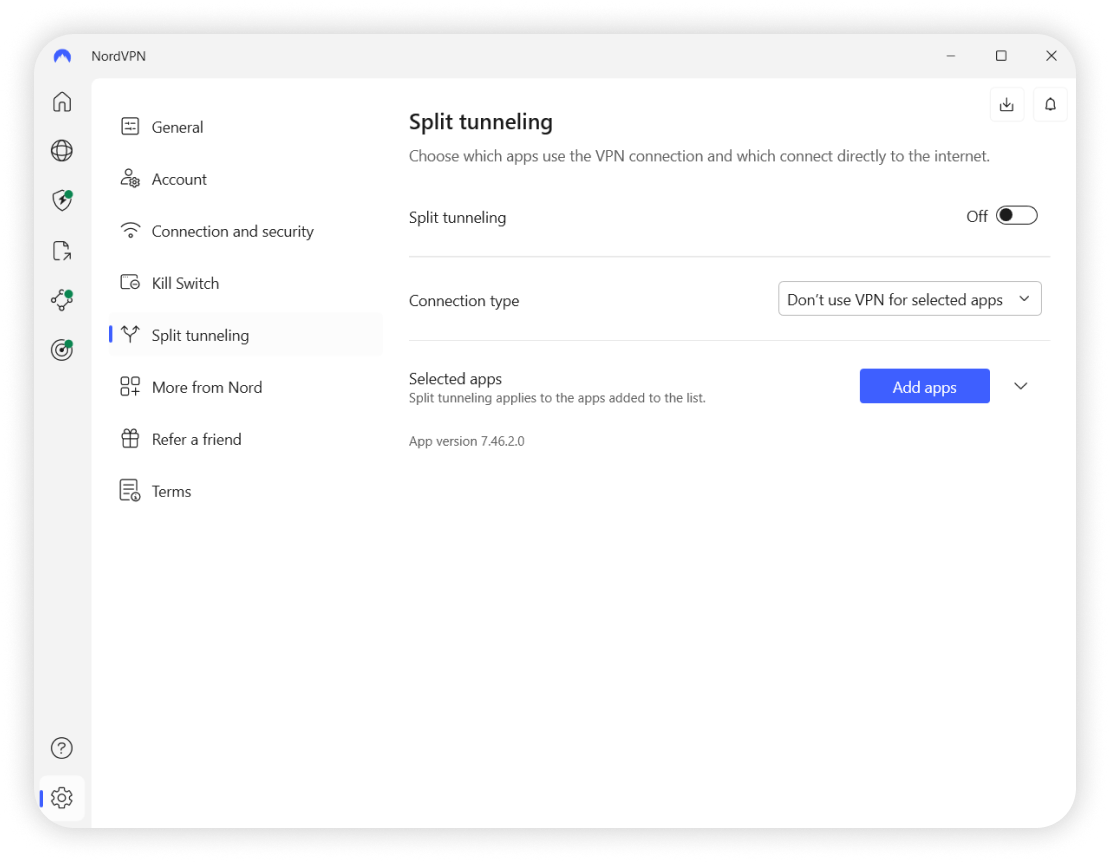Viewport: 1110px width, 862px height.
Task: Open the Help question mark icon
Action: tap(62, 748)
